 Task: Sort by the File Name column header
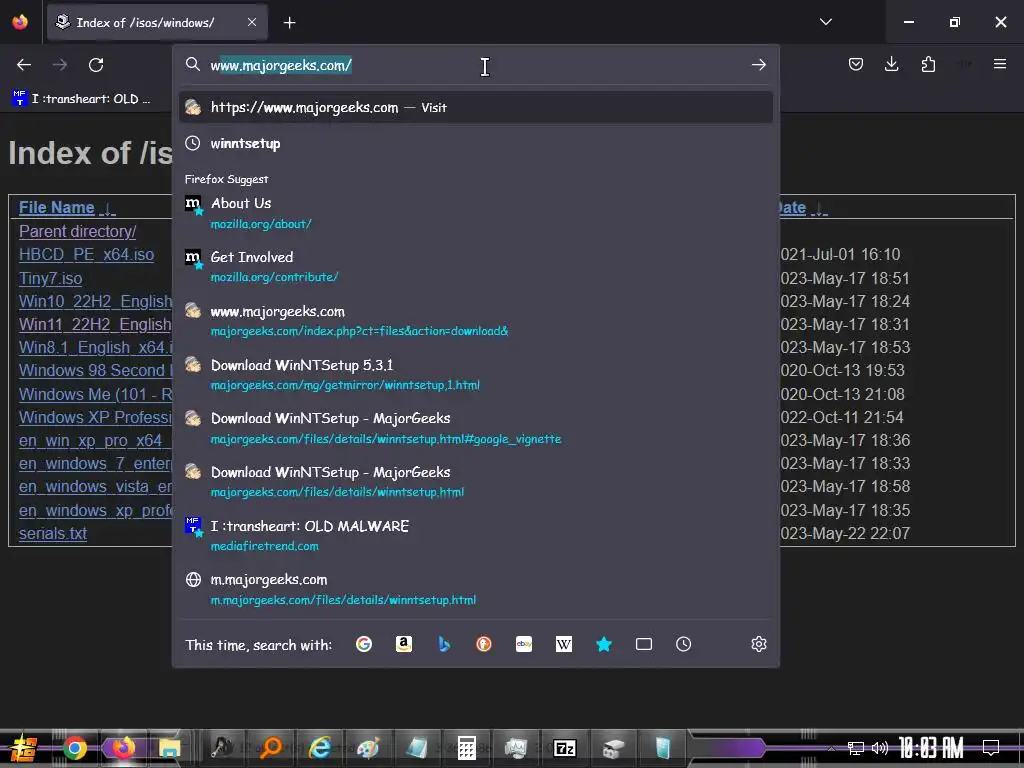[57, 208]
